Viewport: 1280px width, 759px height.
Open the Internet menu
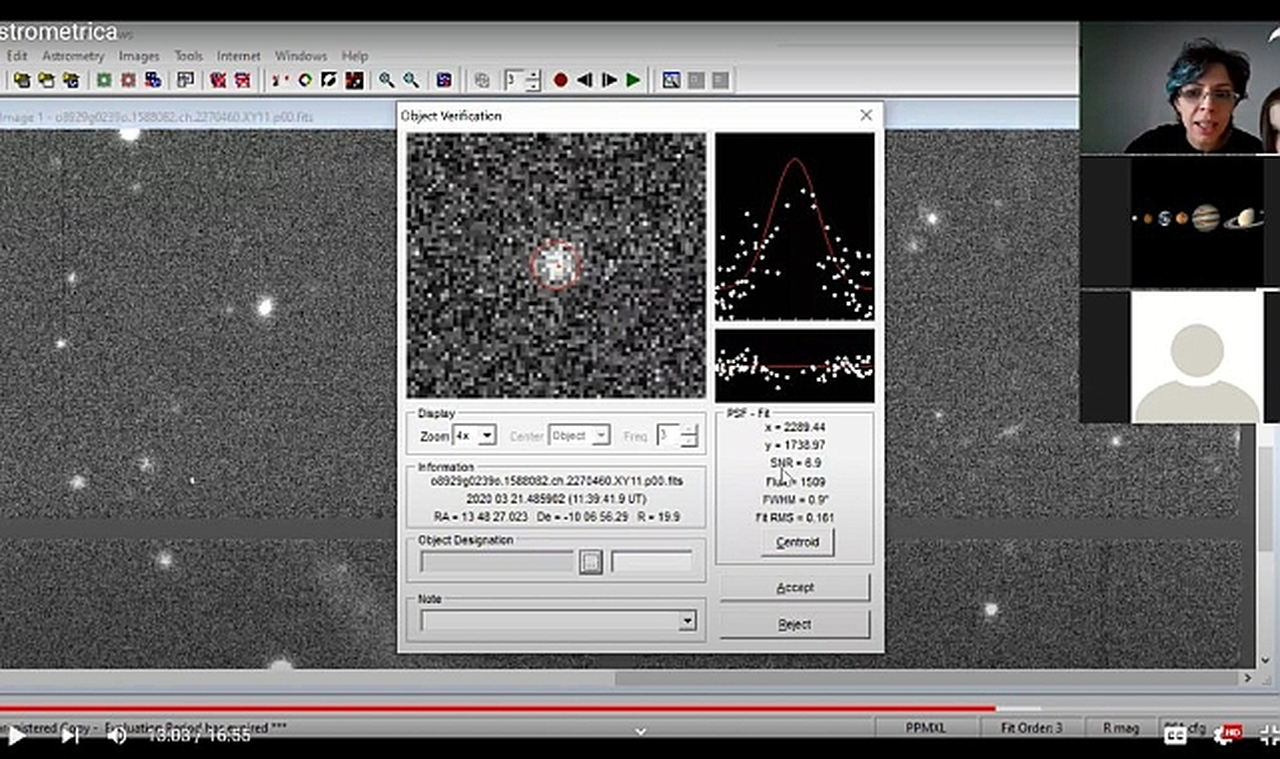(x=238, y=56)
